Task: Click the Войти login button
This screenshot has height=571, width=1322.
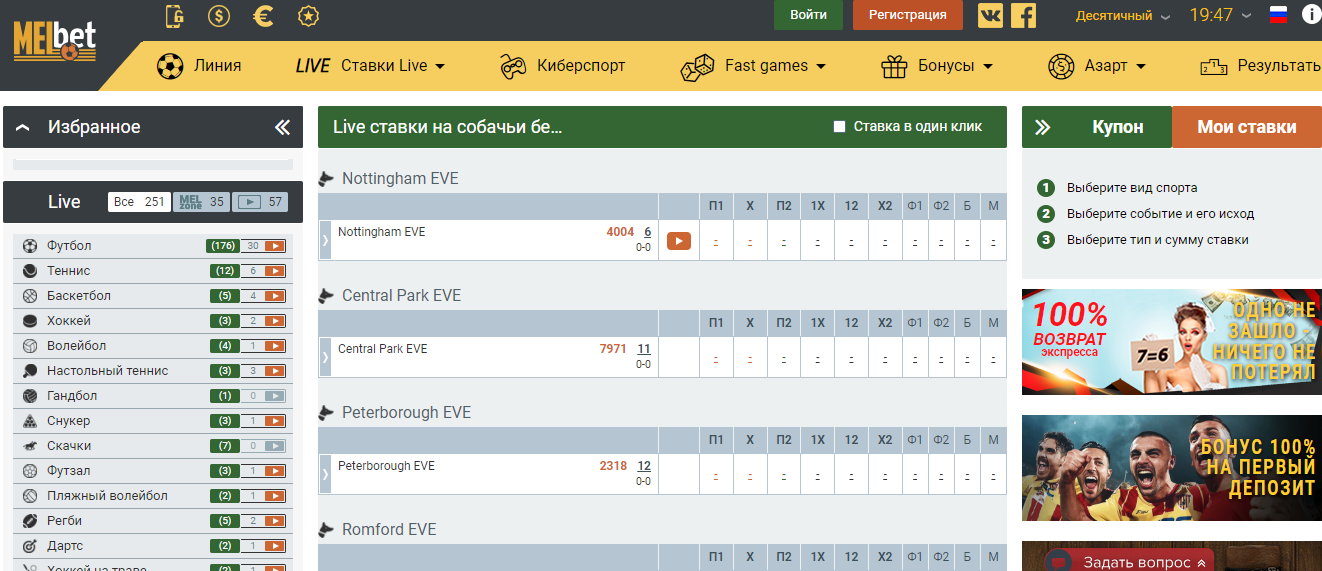Action: [x=808, y=15]
